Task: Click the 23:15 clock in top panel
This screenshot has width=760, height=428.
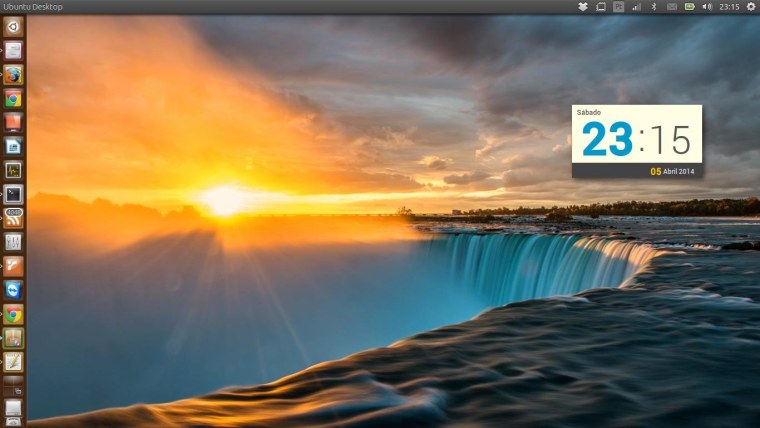Action: coord(729,7)
